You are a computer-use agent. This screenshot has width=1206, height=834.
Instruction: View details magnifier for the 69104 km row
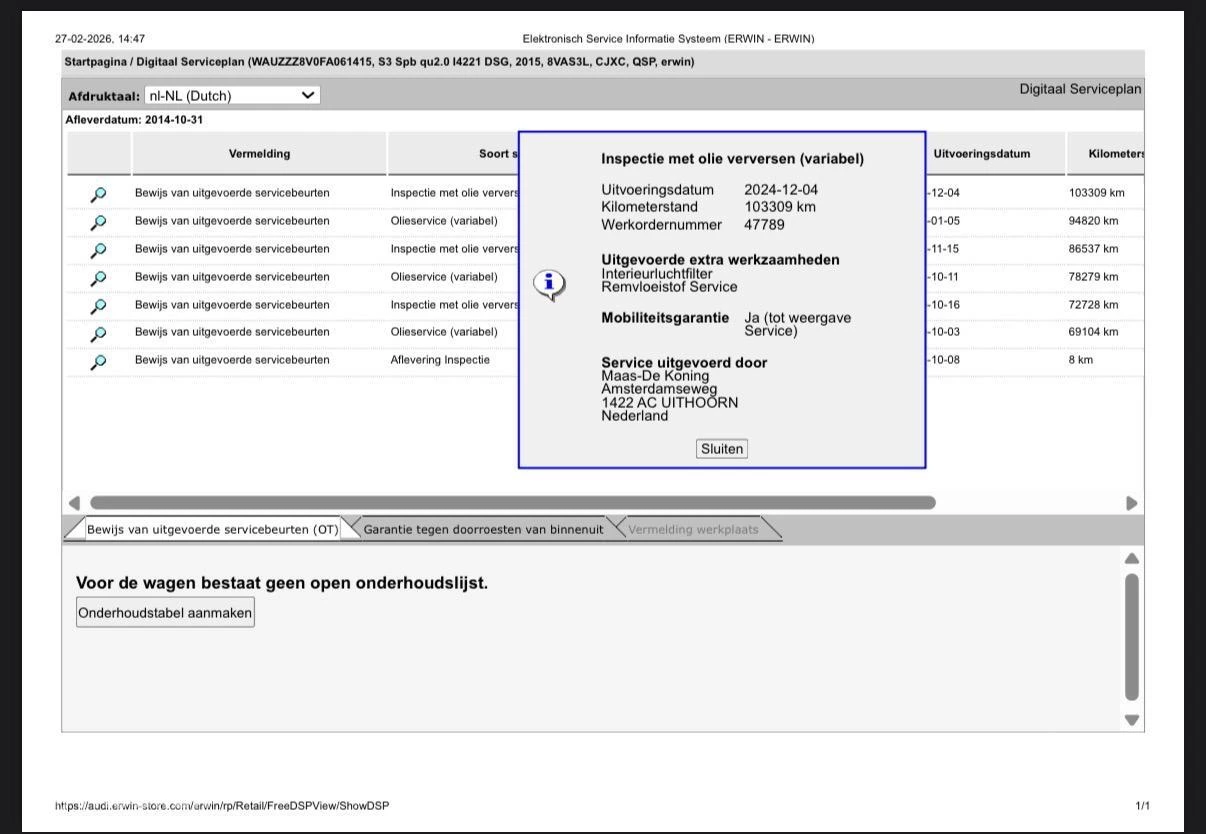pyautogui.click(x=99, y=333)
